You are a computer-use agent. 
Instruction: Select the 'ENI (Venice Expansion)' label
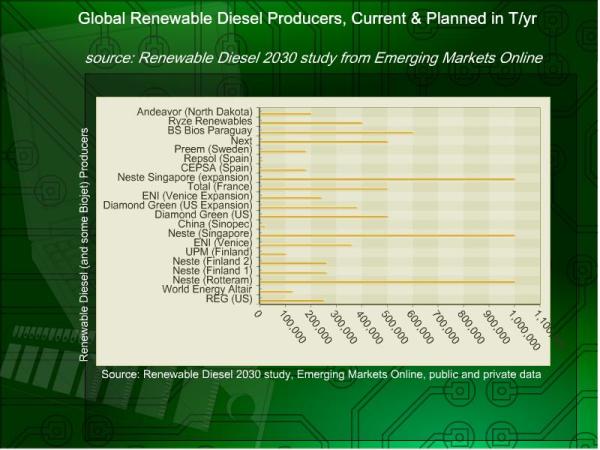pyautogui.click(x=197, y=196)
